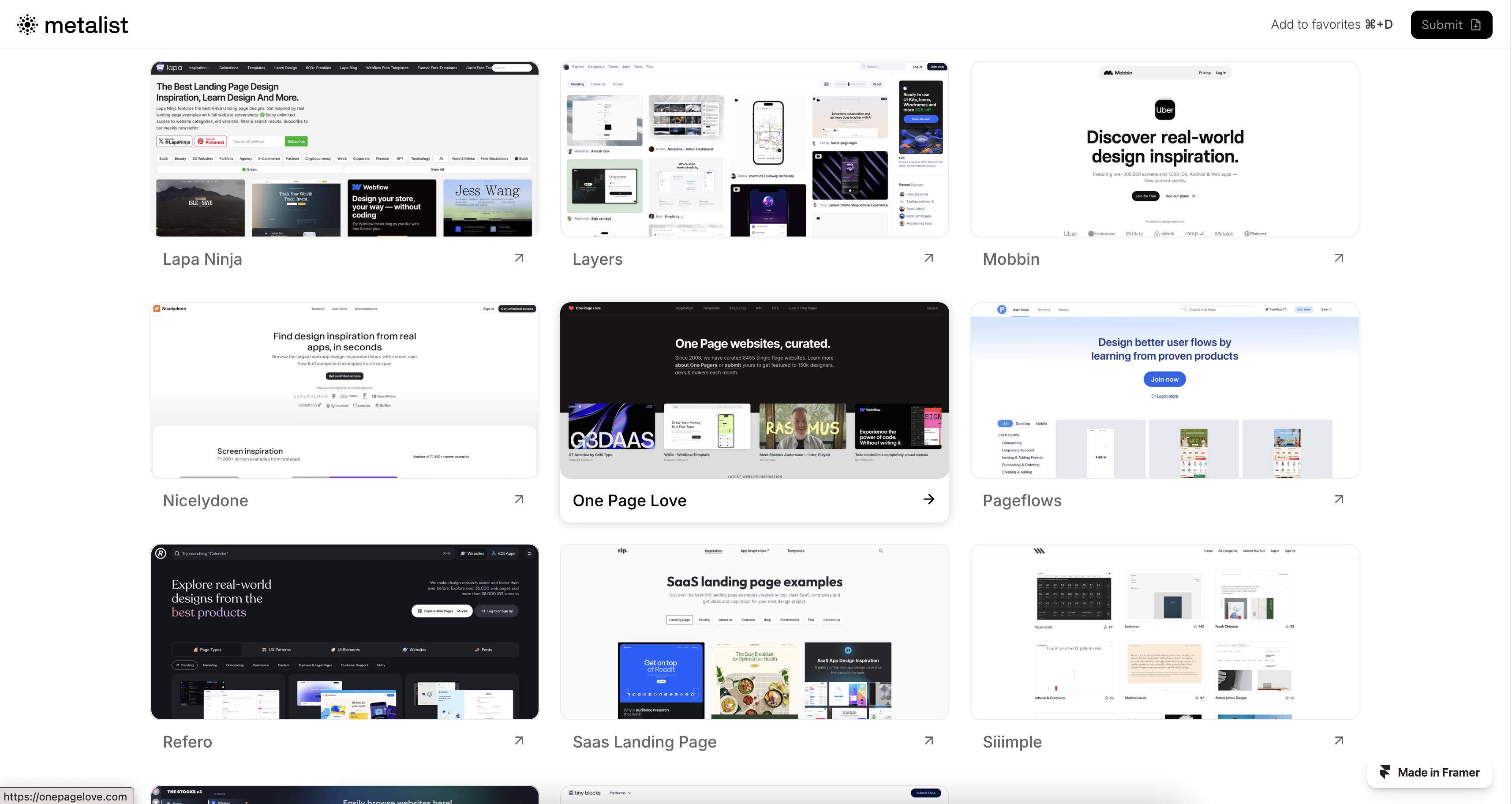This screenshot has height=804, width=1512.
Task: Open the Siimple preview thumbnail
Action: point(1164,632)
